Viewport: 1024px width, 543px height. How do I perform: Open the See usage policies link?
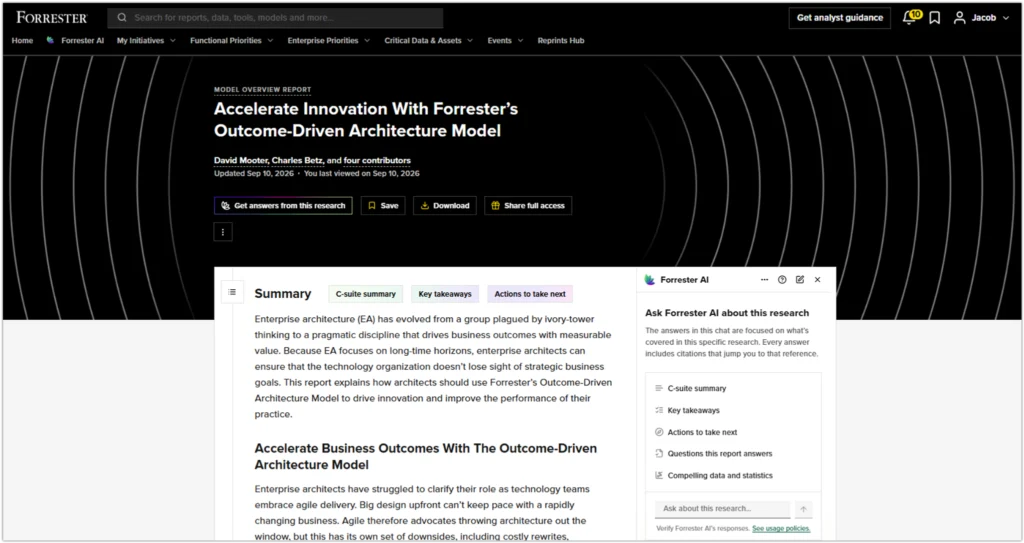coord(781,529)
